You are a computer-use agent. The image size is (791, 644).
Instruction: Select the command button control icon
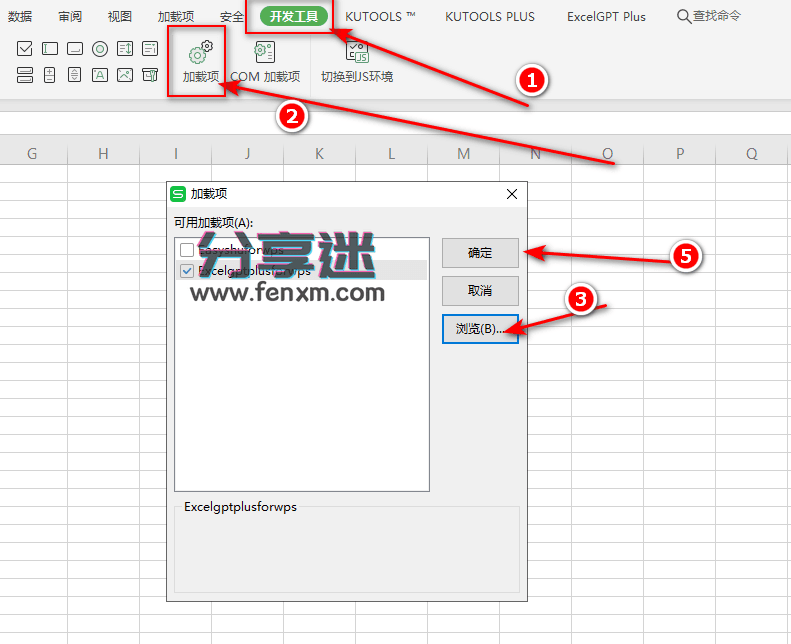tap(75, 48)
